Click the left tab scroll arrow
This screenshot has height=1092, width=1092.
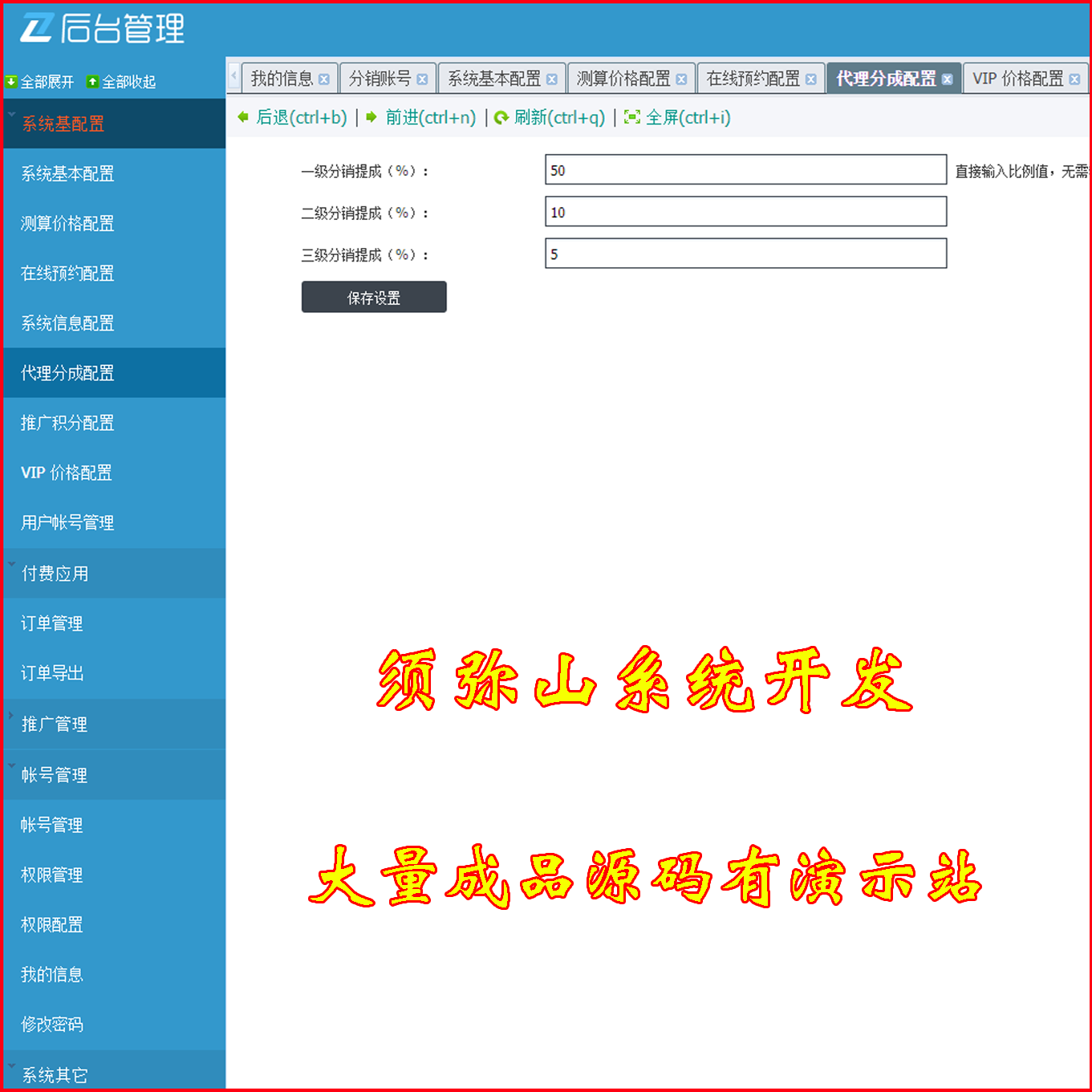(x=233, y=77)
